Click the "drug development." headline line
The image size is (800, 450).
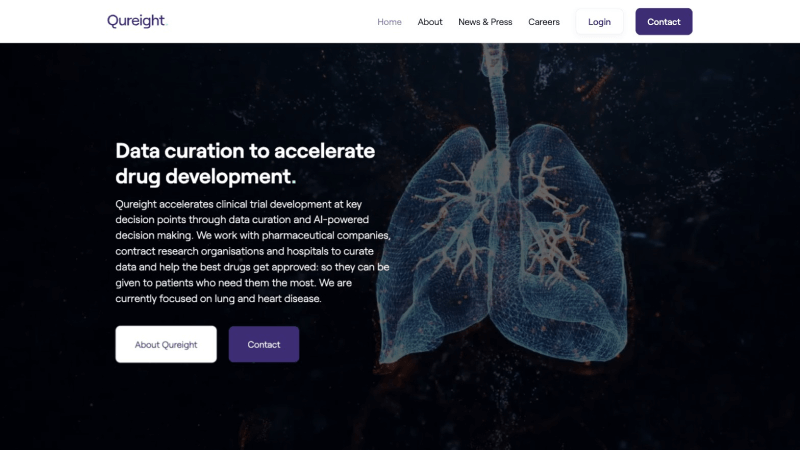tap(205, 177)
